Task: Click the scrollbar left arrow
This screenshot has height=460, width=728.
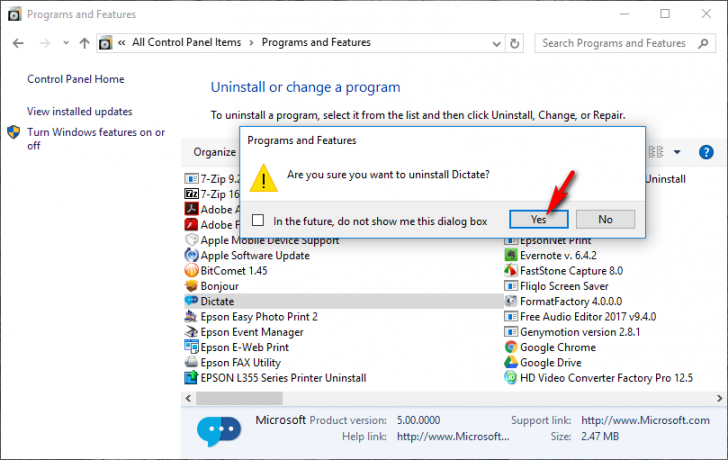Action: pyautogui.click(x=188, y=398)
